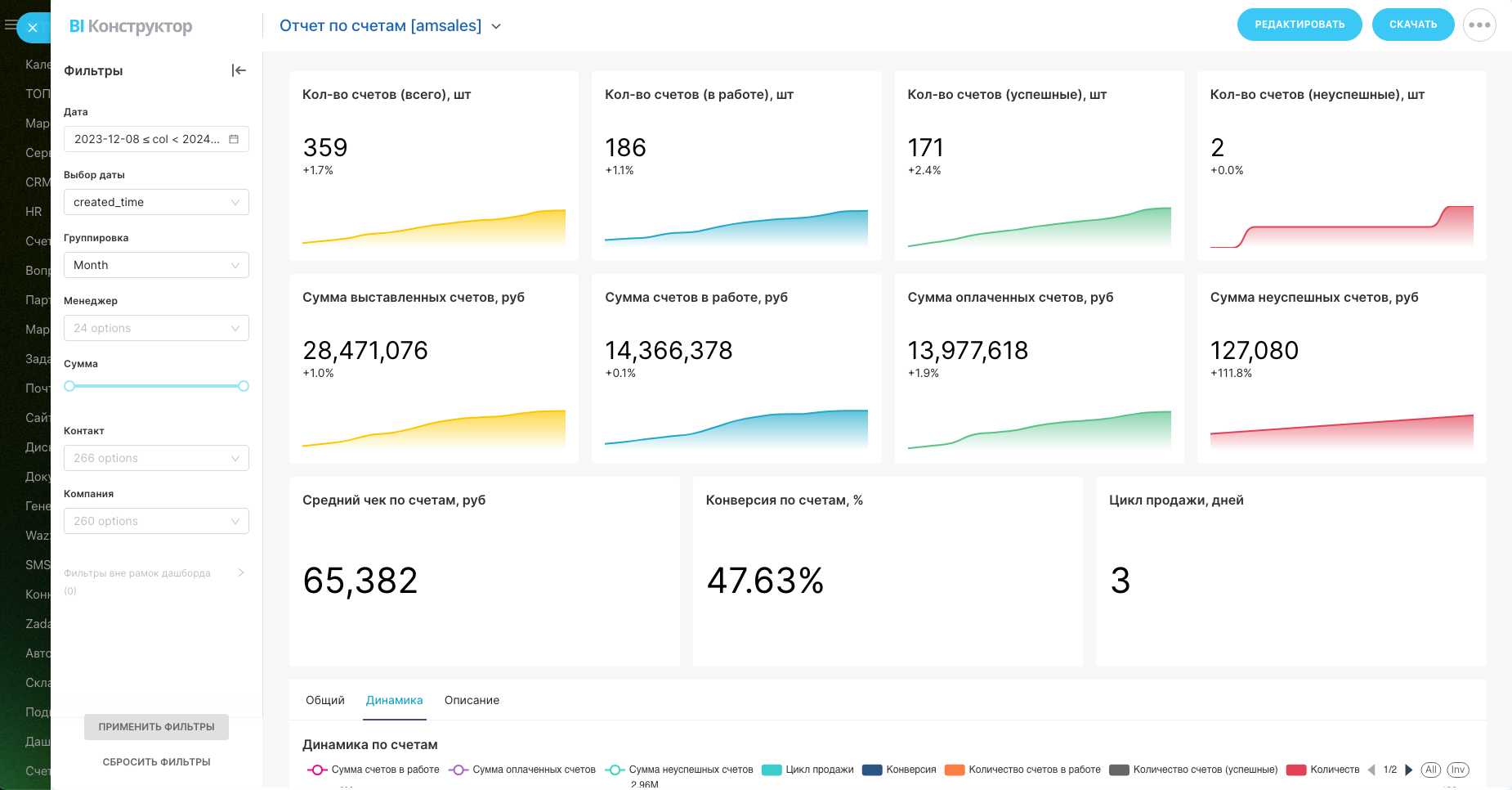Go to the next legend page arrow
Screen dimensions: 1512x790
(1408, 770)
